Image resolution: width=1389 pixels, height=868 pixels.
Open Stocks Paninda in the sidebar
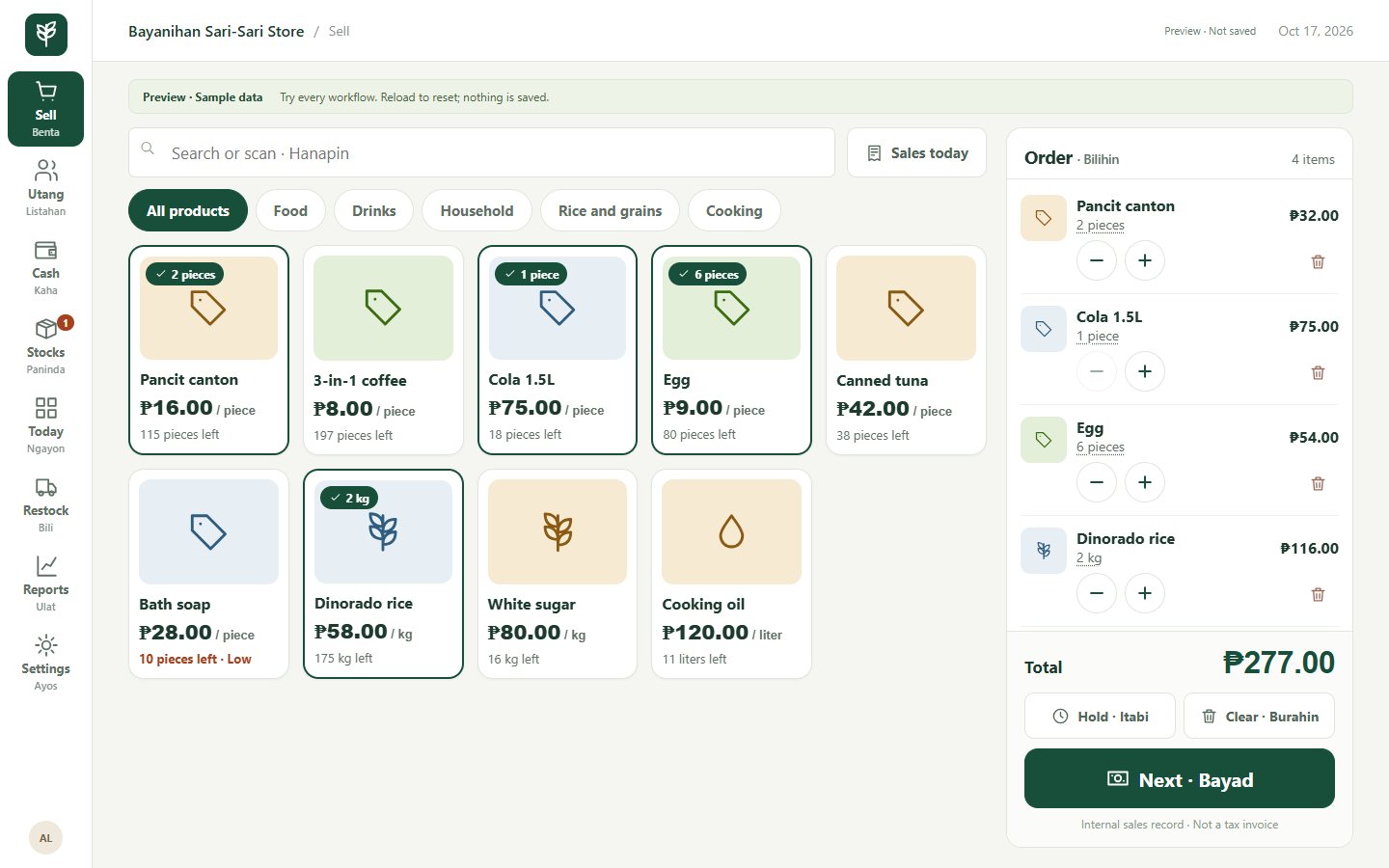point(45,345)
